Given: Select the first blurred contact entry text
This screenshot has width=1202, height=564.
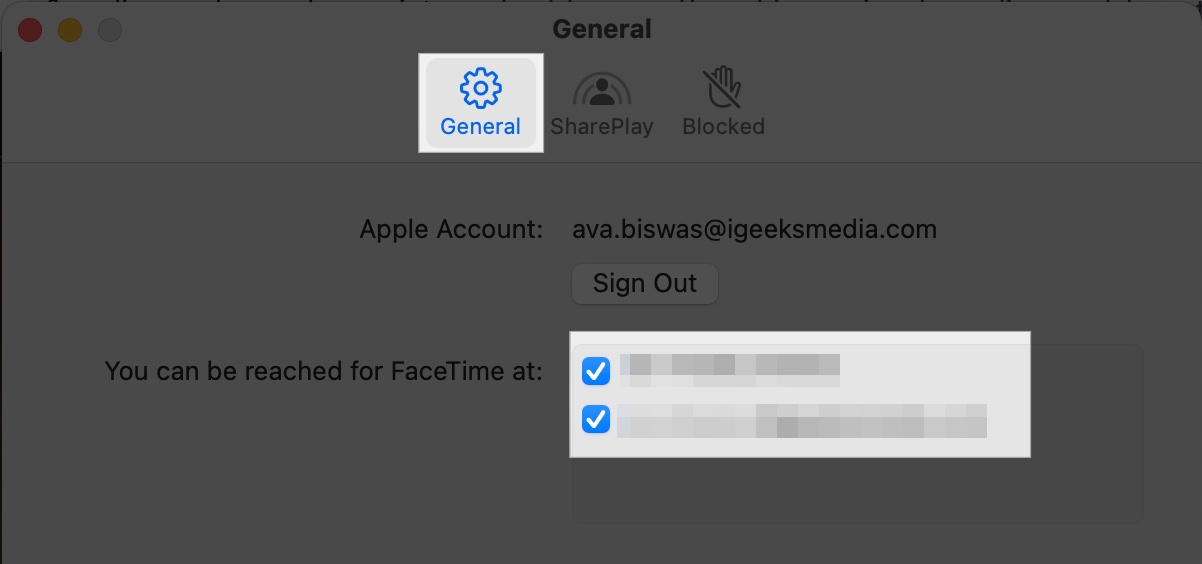Looking at the screenshot, I should [x=729, y=370].
